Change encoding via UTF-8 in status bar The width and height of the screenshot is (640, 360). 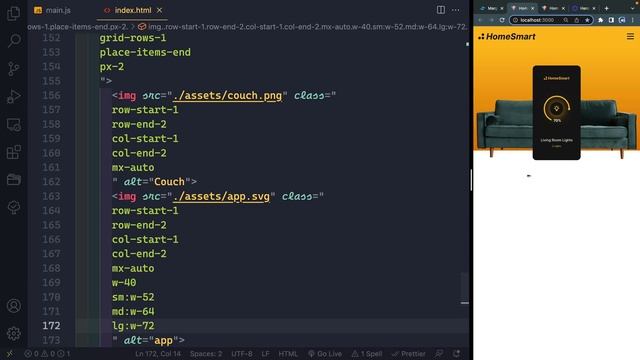click(242, 354)
